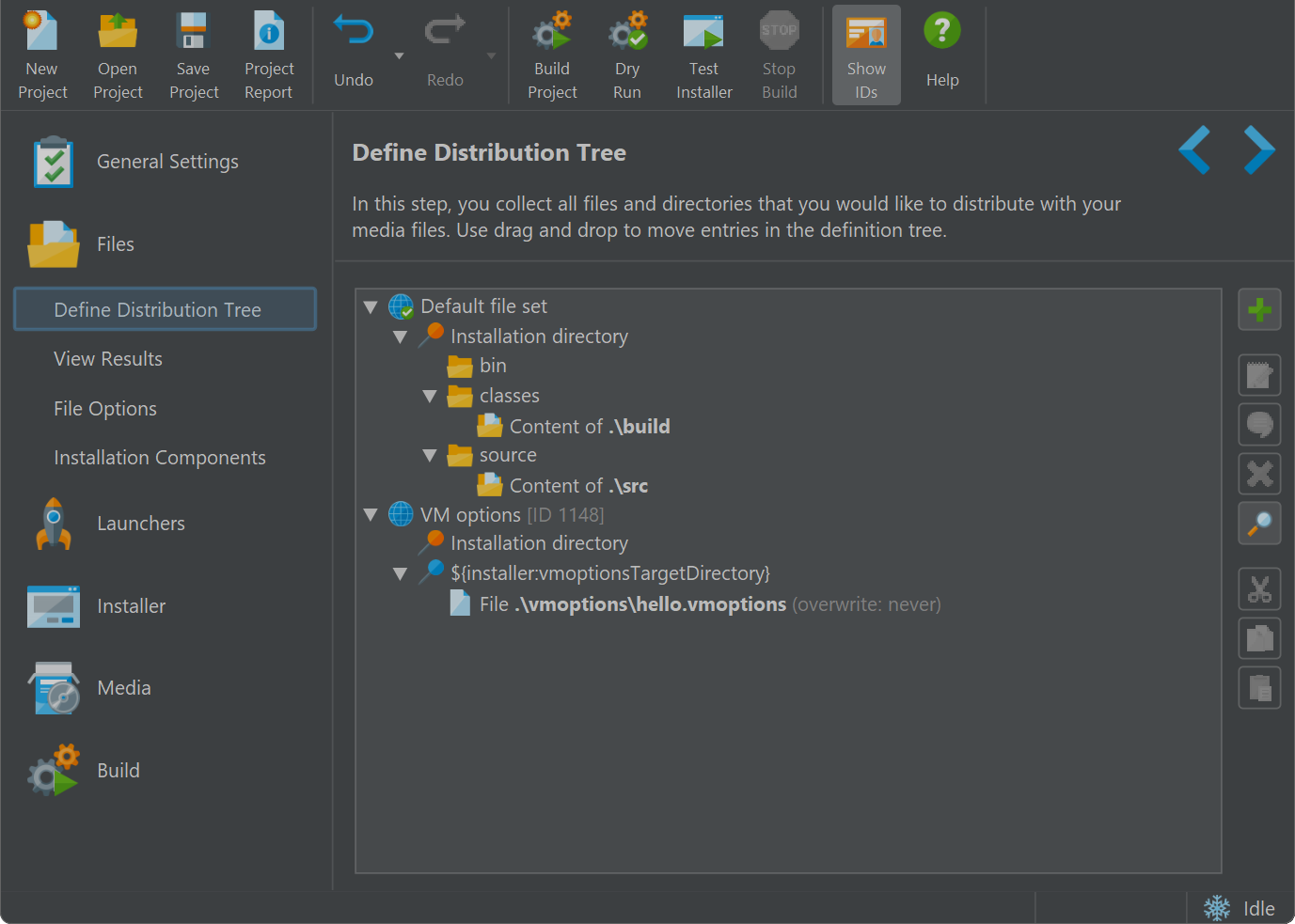The image size is (1295, 924).
Task: Click the paste clipboard button
Action: click(x=1259, y=688)
